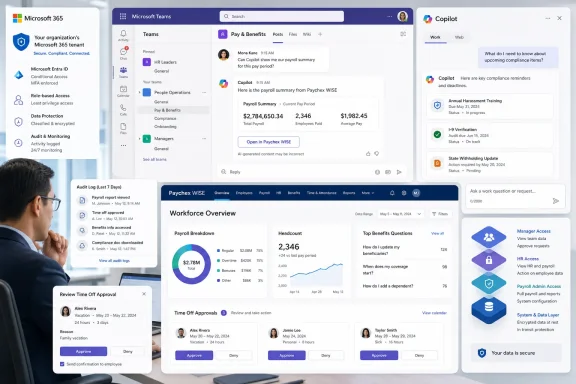Viewport: 576px width, 384px height.
Task: Send the reply in Pay & Benefits channel
Action: tap(399, 172)
